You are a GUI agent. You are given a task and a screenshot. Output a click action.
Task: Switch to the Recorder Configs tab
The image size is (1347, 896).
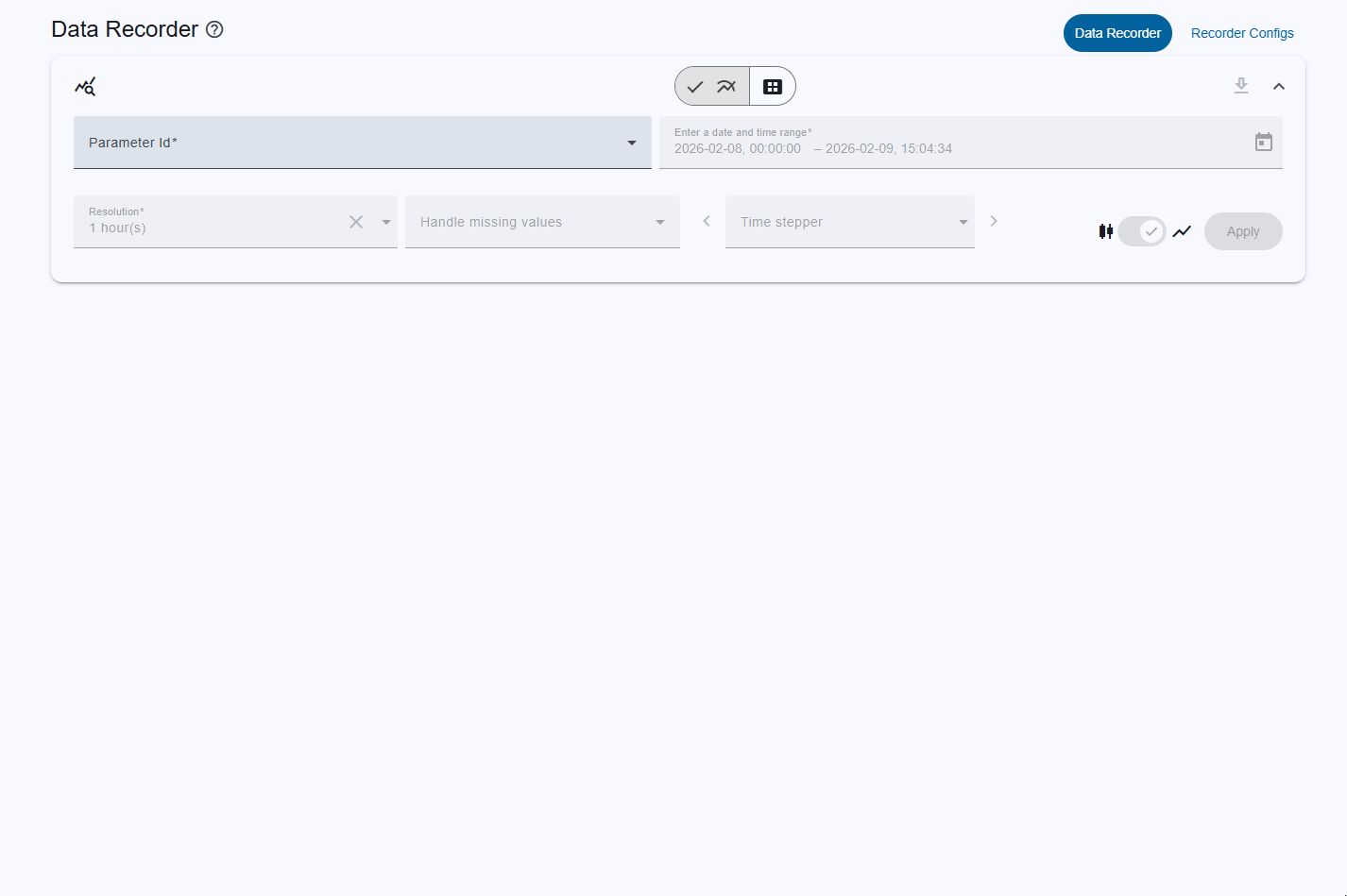(1241, 32)
